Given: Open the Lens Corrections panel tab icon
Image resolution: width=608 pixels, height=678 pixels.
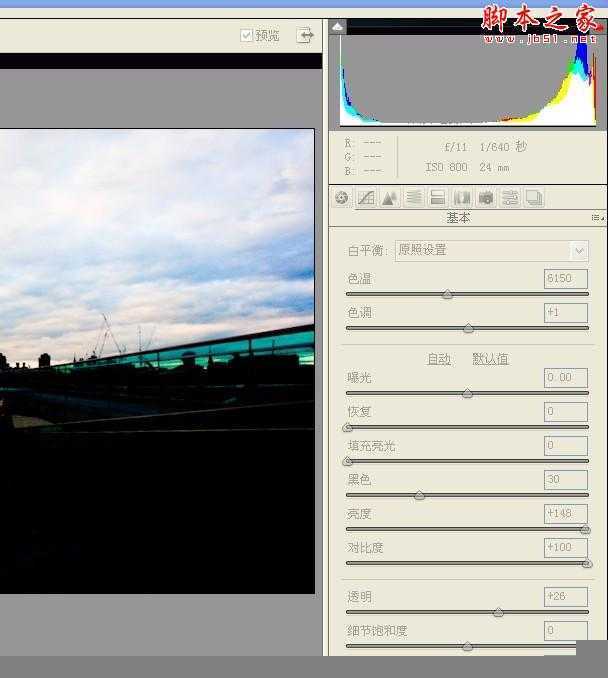Looking at the screenshot, I should (461, 198).
